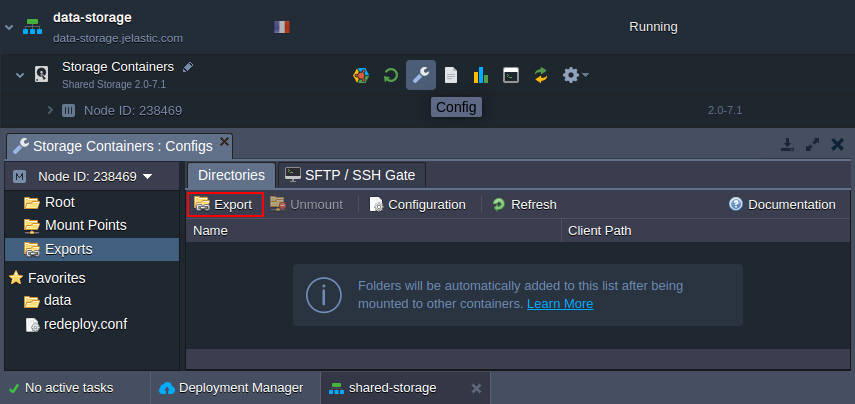Follow the Learn More link
Image resolution: width=855 pixels, height=404 pixels.
coord(560,304)
